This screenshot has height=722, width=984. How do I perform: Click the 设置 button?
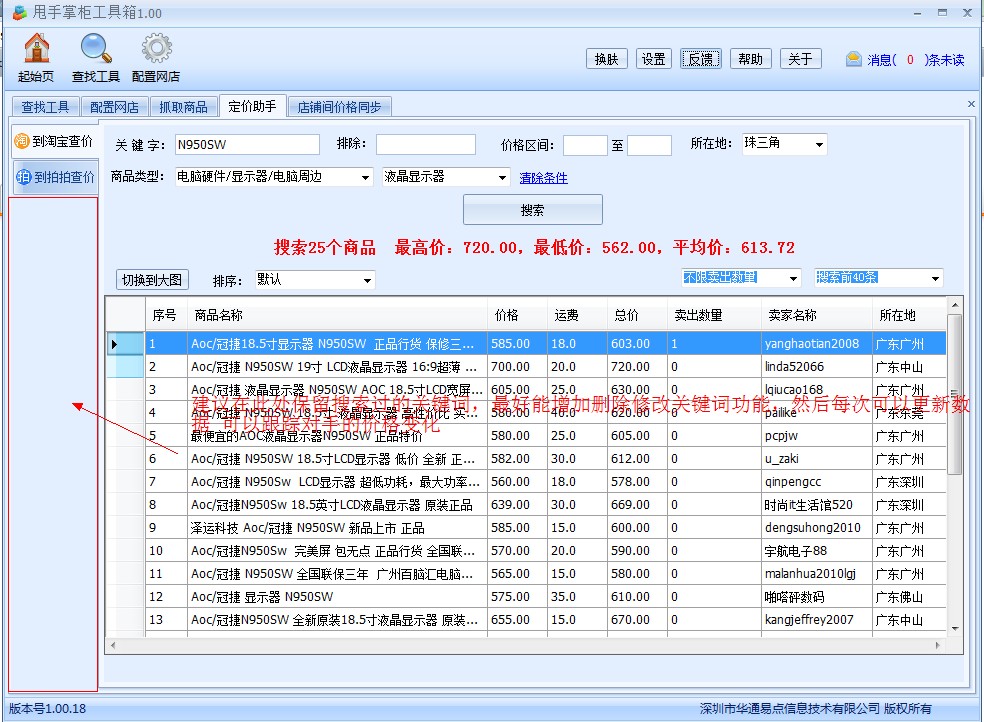pyautogui.click(x=653, y=59)
